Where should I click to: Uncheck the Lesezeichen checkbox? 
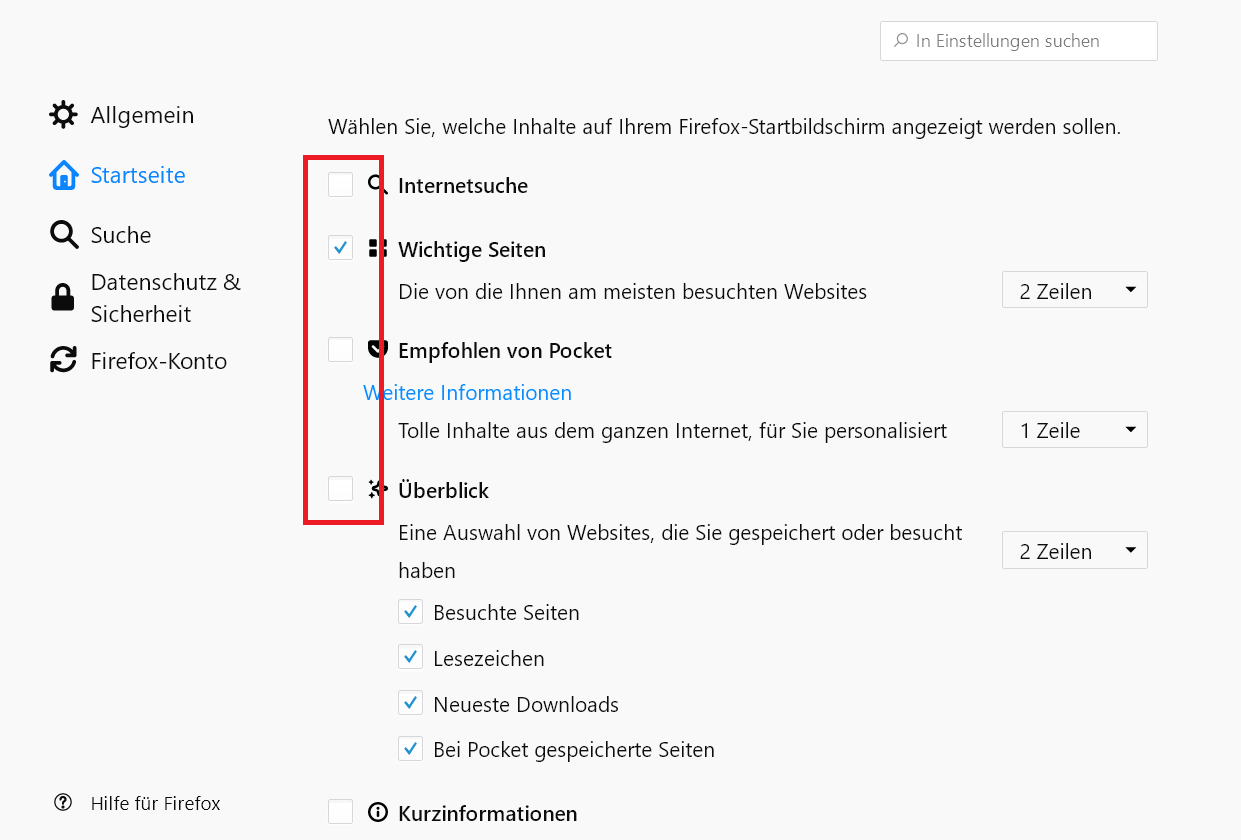(x=410, y=657)
